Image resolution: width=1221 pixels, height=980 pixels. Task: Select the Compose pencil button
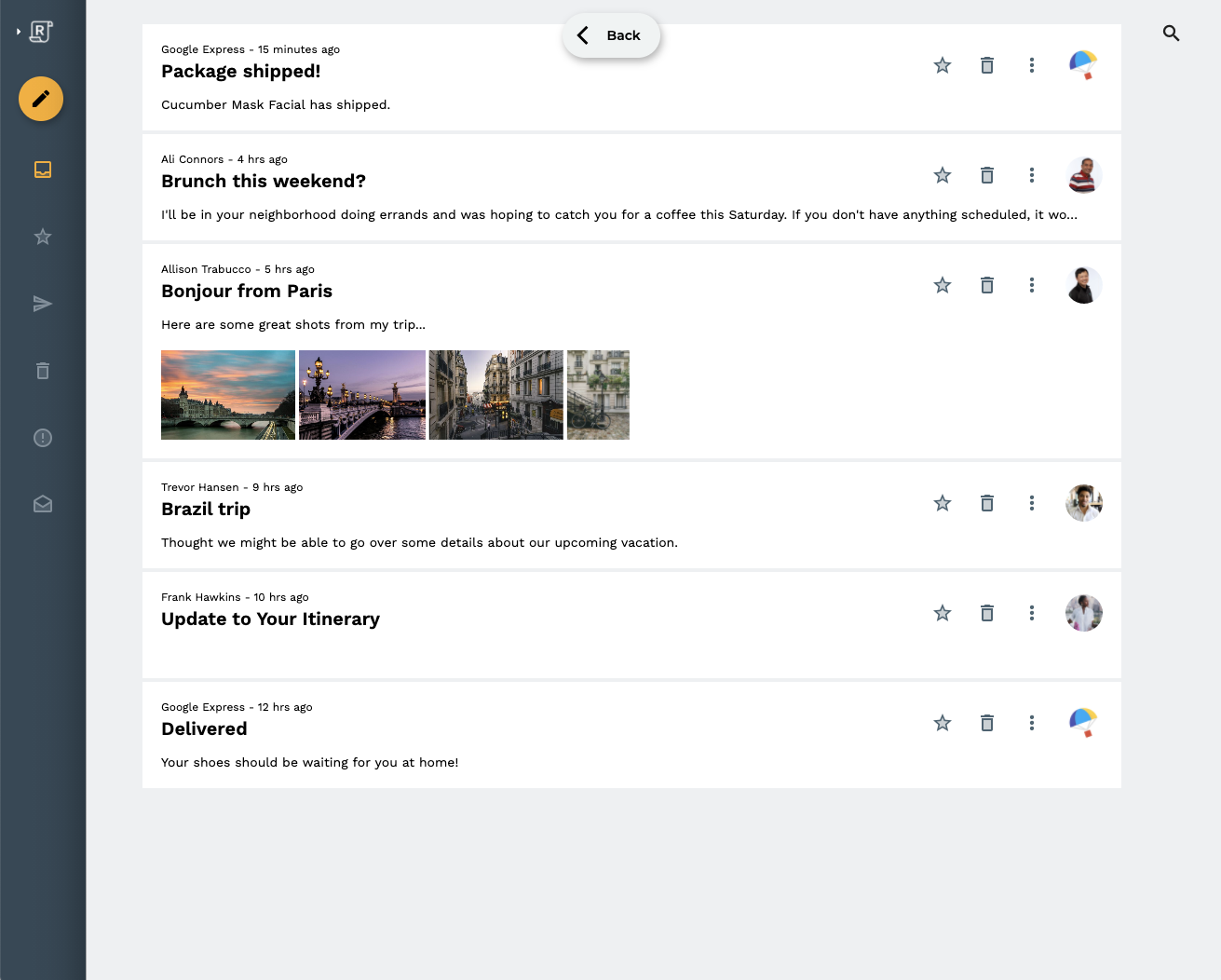[40, 99]
